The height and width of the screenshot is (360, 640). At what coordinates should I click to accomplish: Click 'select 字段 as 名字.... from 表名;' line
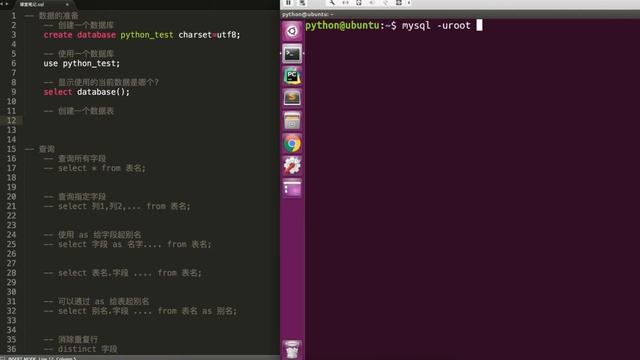(x=135, y=244)
